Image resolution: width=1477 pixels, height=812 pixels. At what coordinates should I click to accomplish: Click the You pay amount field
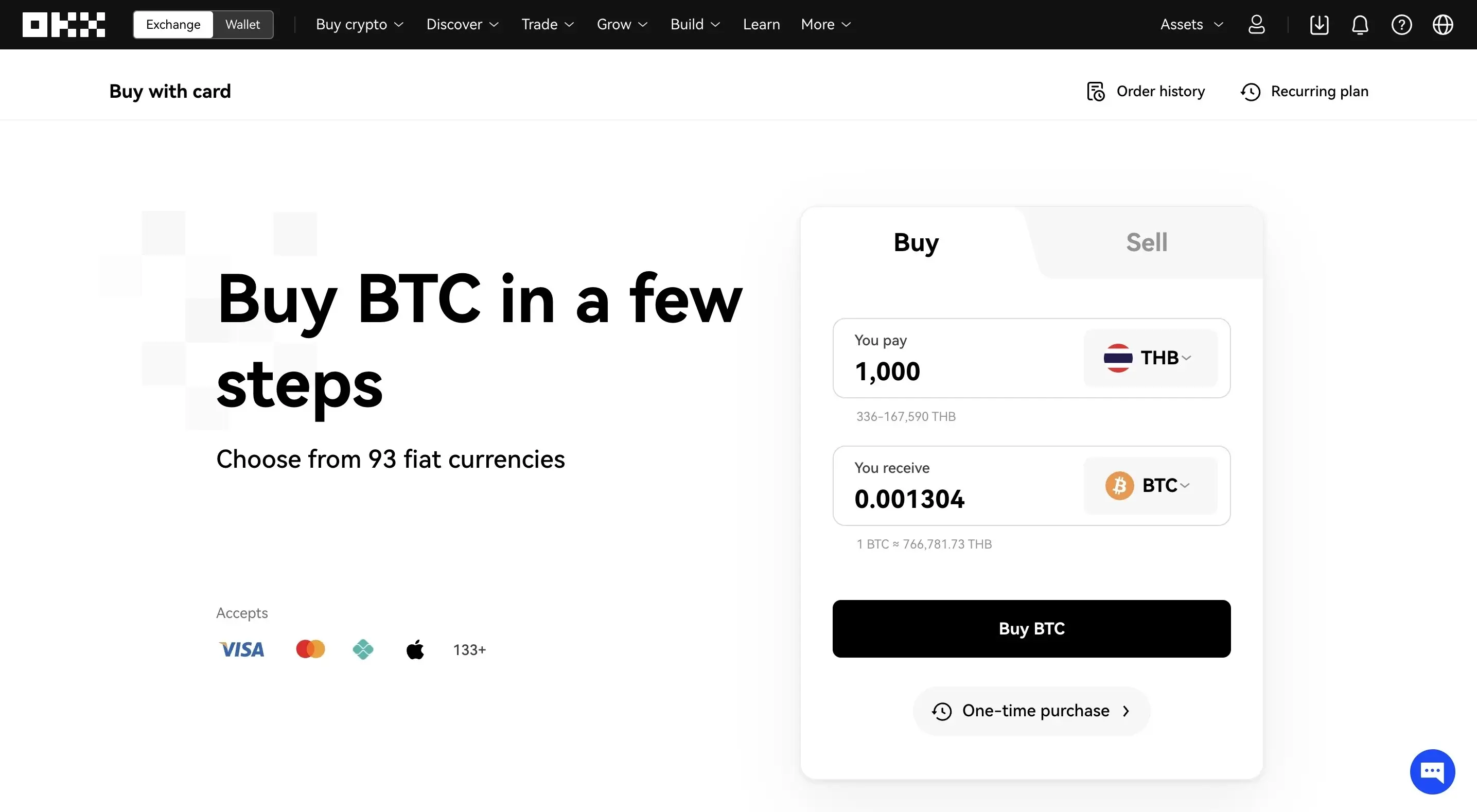tap(952, 371)
